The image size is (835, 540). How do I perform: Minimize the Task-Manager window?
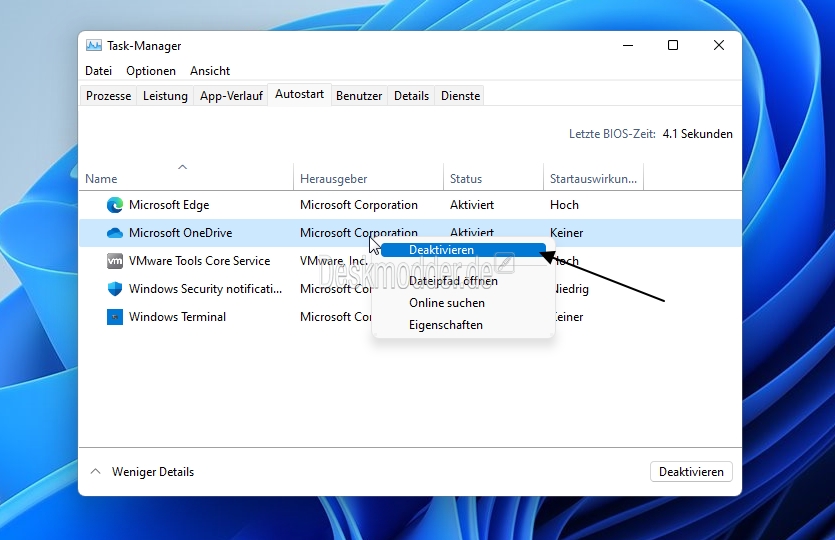click(628, 46)
